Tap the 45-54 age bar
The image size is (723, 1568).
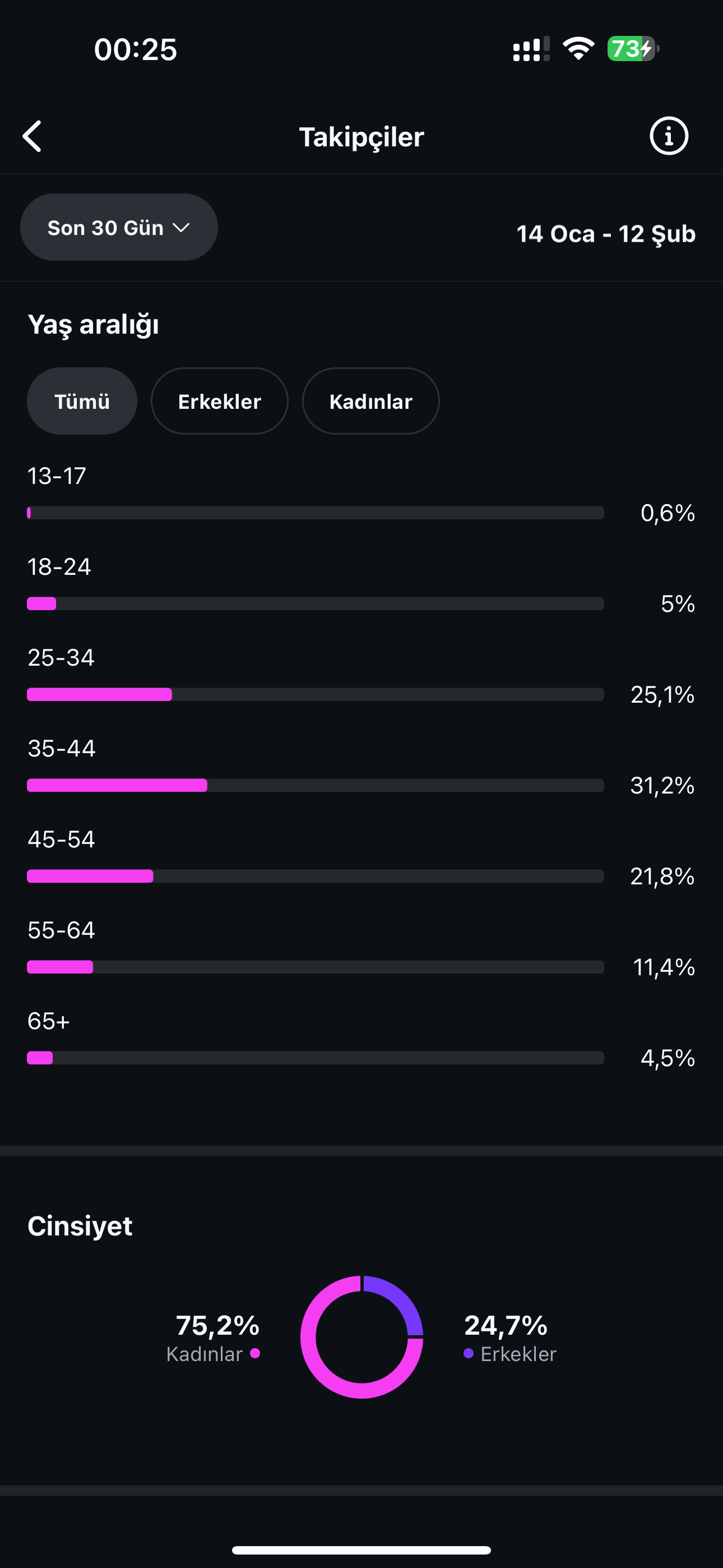315,876
